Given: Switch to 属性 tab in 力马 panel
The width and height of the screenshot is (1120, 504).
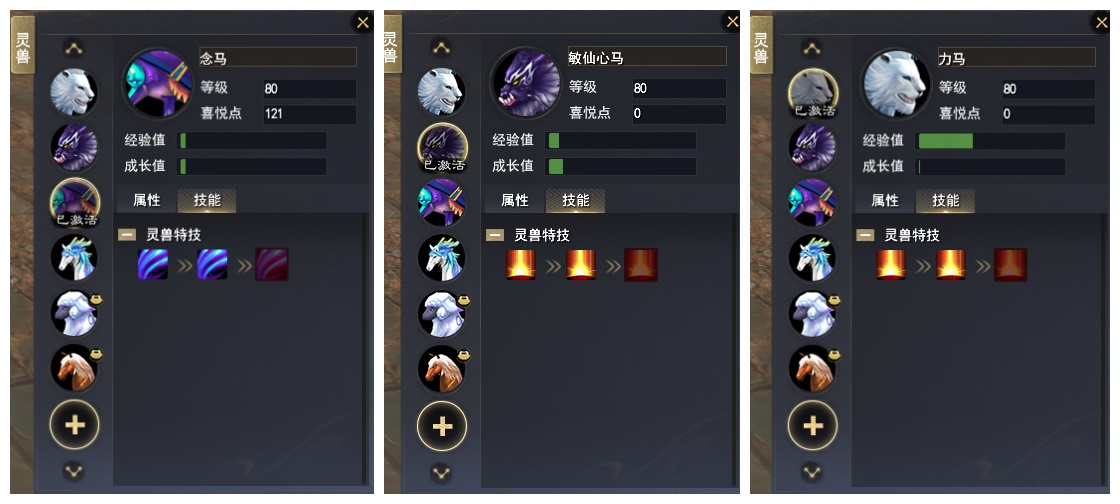Looking at the screenshot, I should click(885, 201).
